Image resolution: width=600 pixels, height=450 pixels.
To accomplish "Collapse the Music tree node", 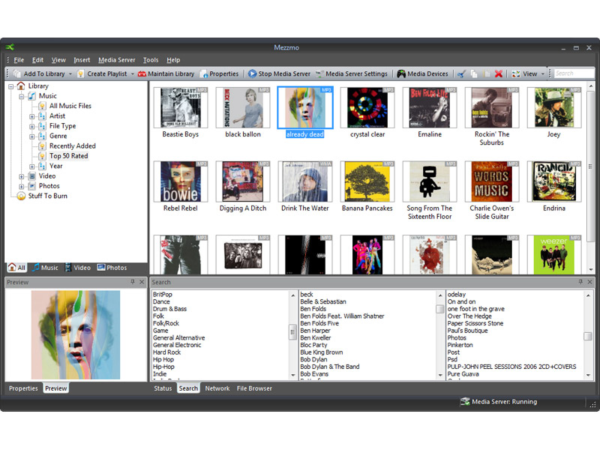I will 22,96.
